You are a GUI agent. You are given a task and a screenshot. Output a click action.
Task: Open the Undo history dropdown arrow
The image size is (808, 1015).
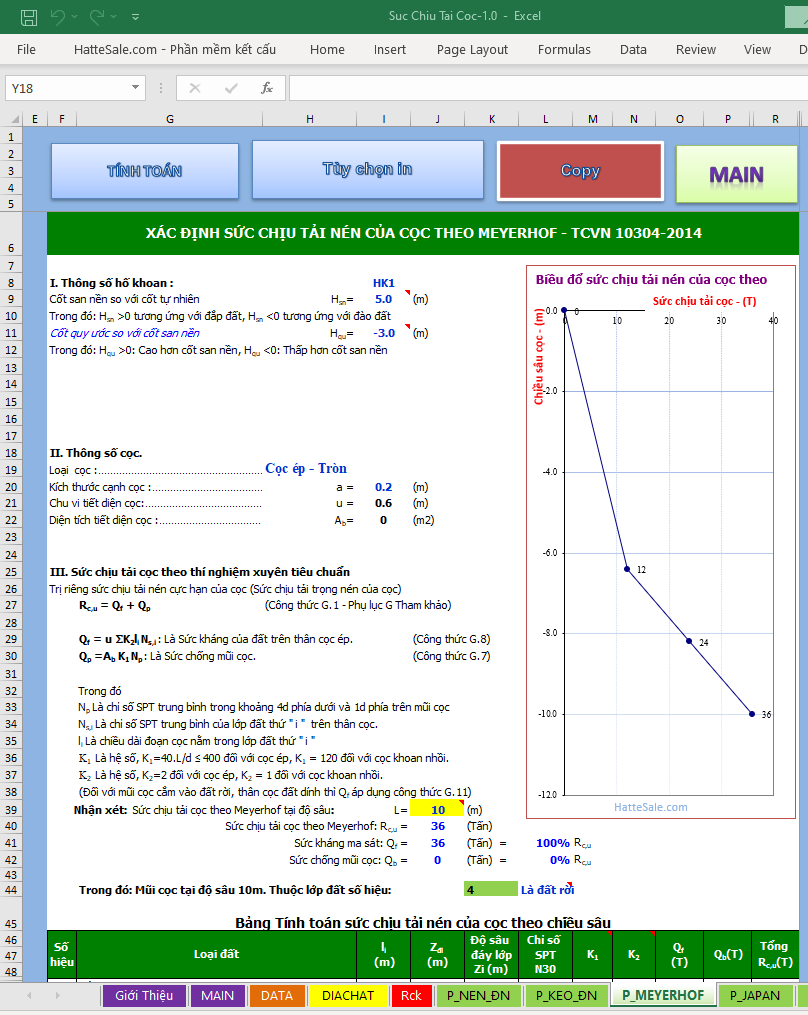74,17
